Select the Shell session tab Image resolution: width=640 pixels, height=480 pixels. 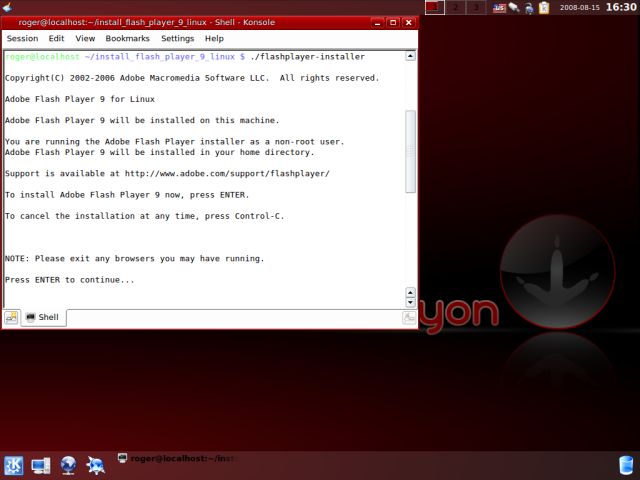point(43,317)
